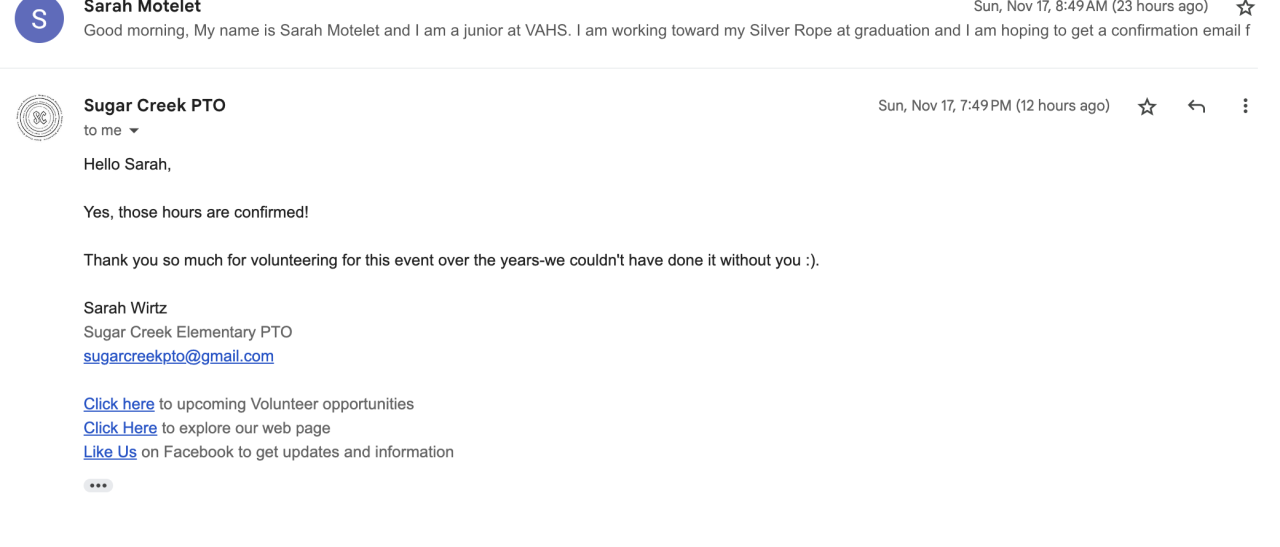The width and height of the screenshot is (1280, 547).
Task: Open "Click here" link for volunteer opportunities
Action: click(x=119, y=404)
